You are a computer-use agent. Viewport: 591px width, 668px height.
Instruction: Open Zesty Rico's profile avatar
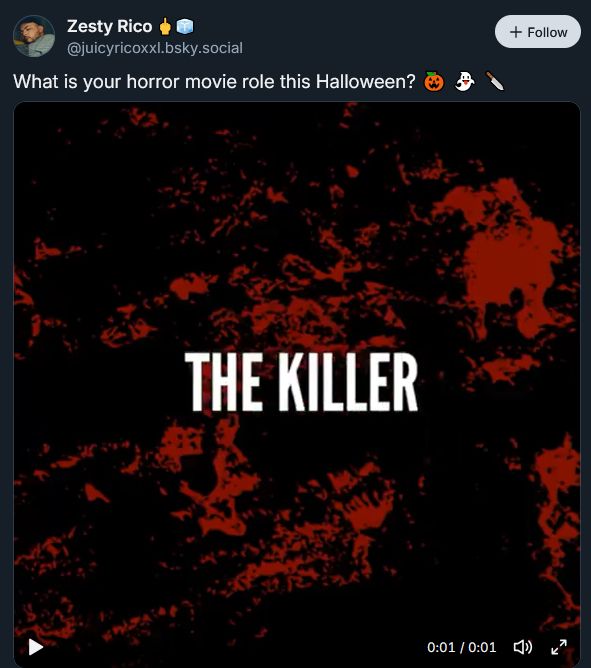pos(34,36)
